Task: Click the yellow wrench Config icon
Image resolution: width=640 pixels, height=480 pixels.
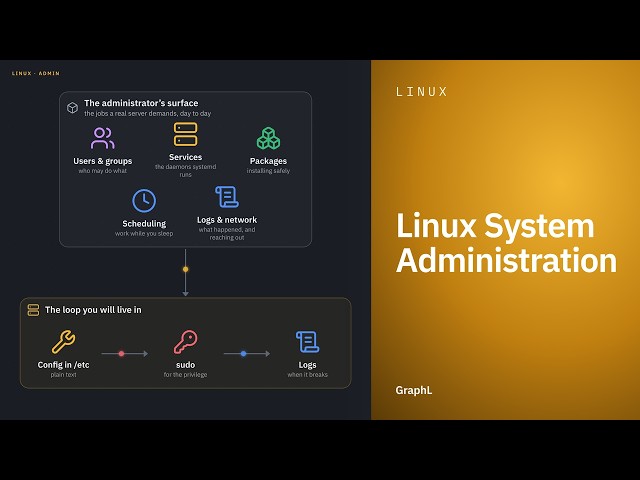Action: pos(63,342)
